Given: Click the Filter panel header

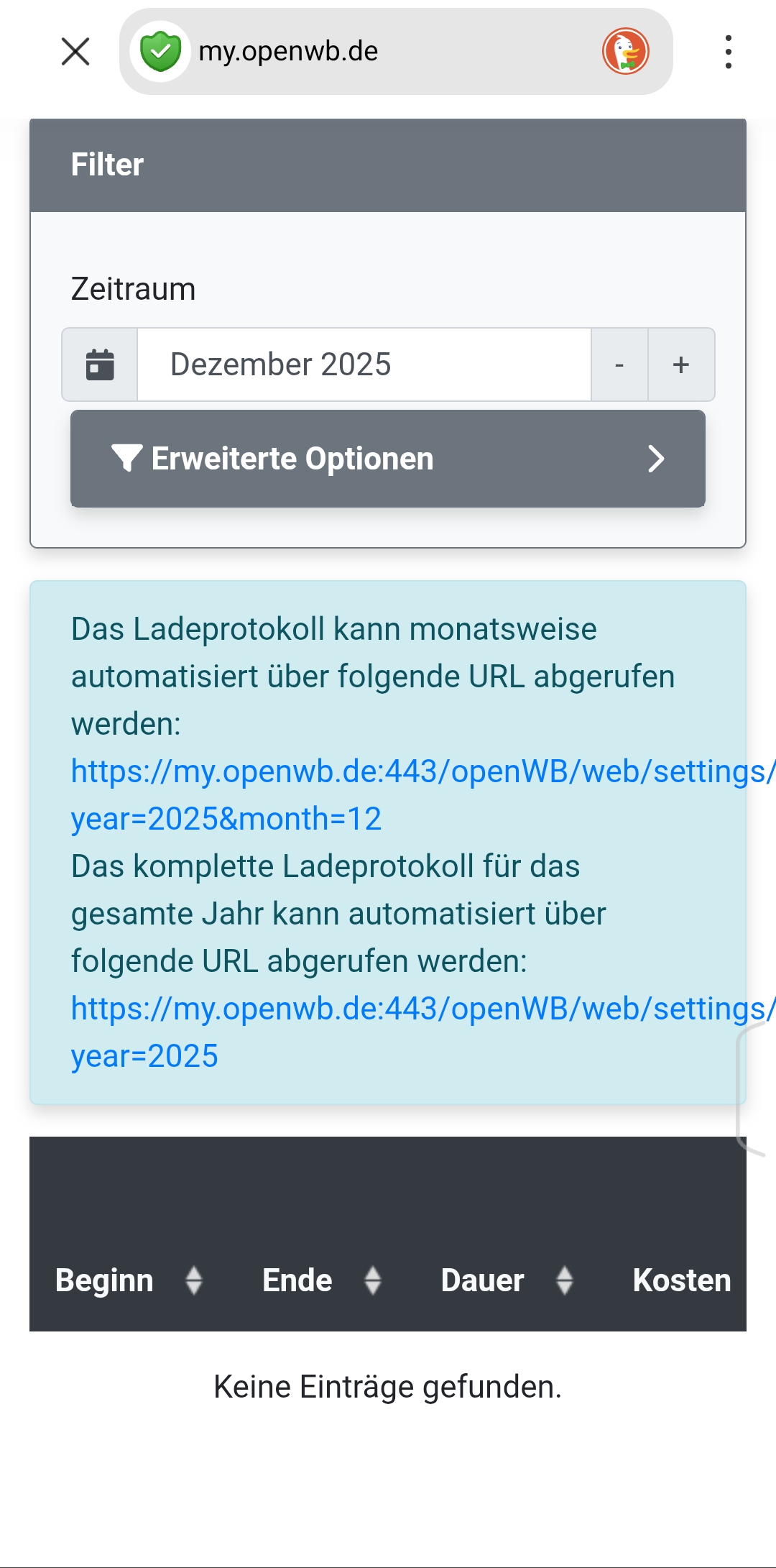Looking at the screenshot, I should (388, 165).
